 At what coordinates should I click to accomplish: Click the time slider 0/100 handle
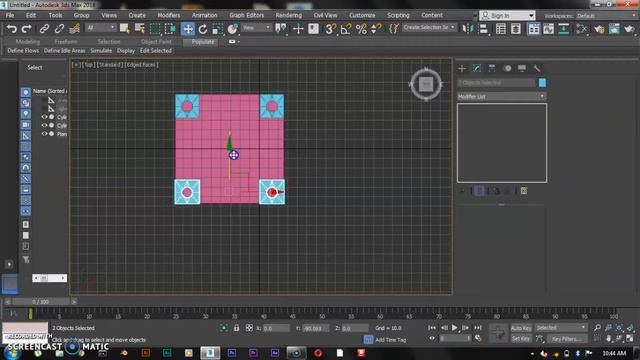41,302
